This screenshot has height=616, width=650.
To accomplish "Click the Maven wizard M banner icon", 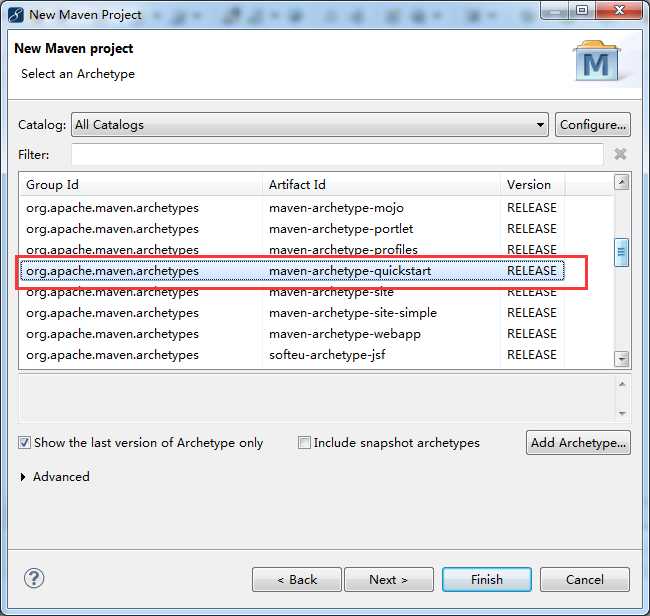I will tap(597, 61).
